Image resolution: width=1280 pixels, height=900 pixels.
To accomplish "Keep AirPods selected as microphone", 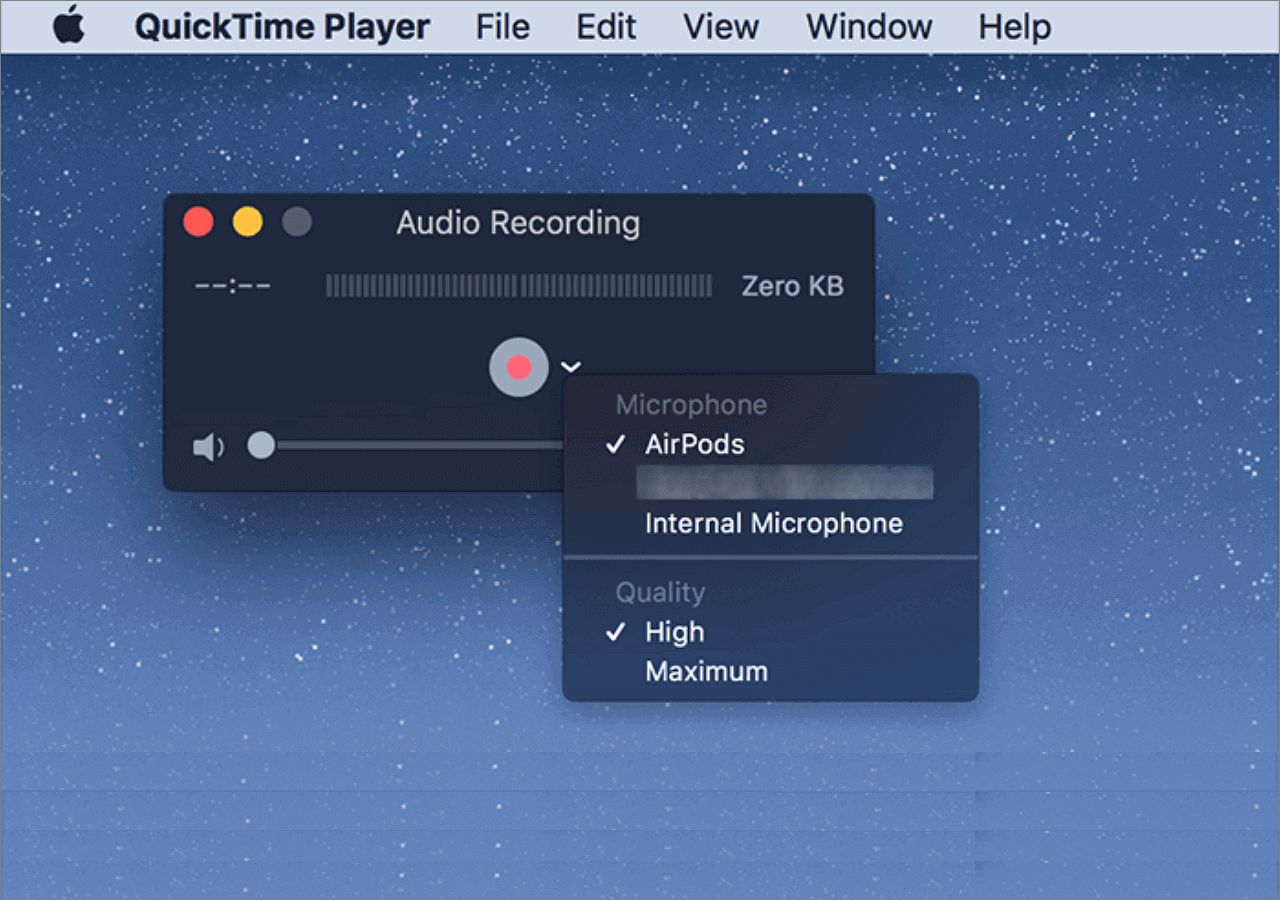I will 694,445.
